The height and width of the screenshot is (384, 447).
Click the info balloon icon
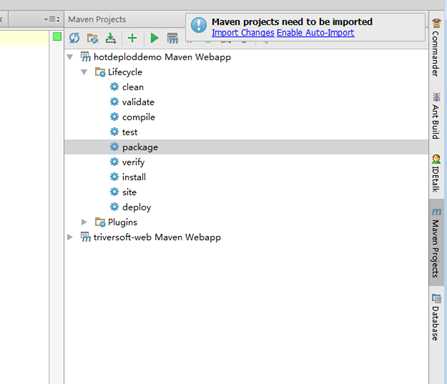199,25
